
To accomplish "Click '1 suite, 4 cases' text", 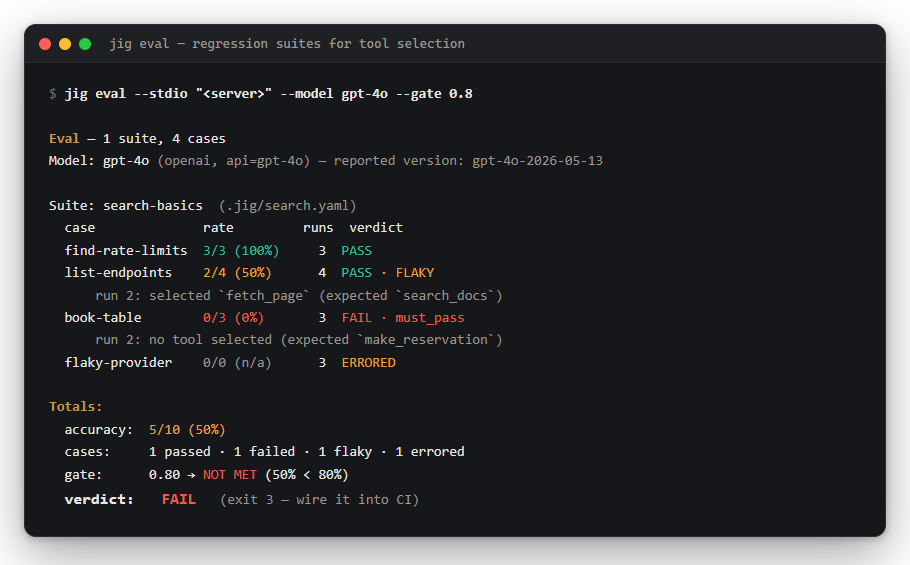I will (164, 139).
